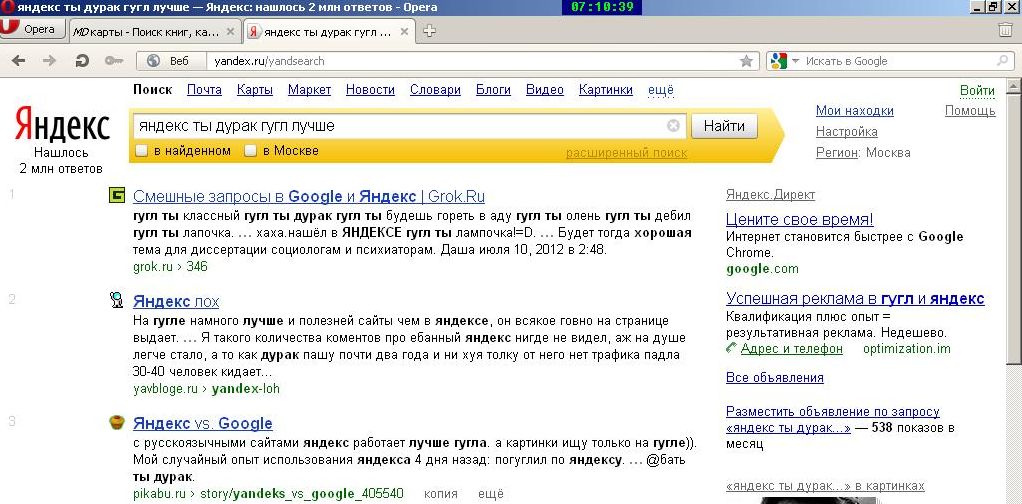This screenshot has height=504, width=1022.
Task: Open the "Яндекс лох" search result
Action: [x=176, y=301]
